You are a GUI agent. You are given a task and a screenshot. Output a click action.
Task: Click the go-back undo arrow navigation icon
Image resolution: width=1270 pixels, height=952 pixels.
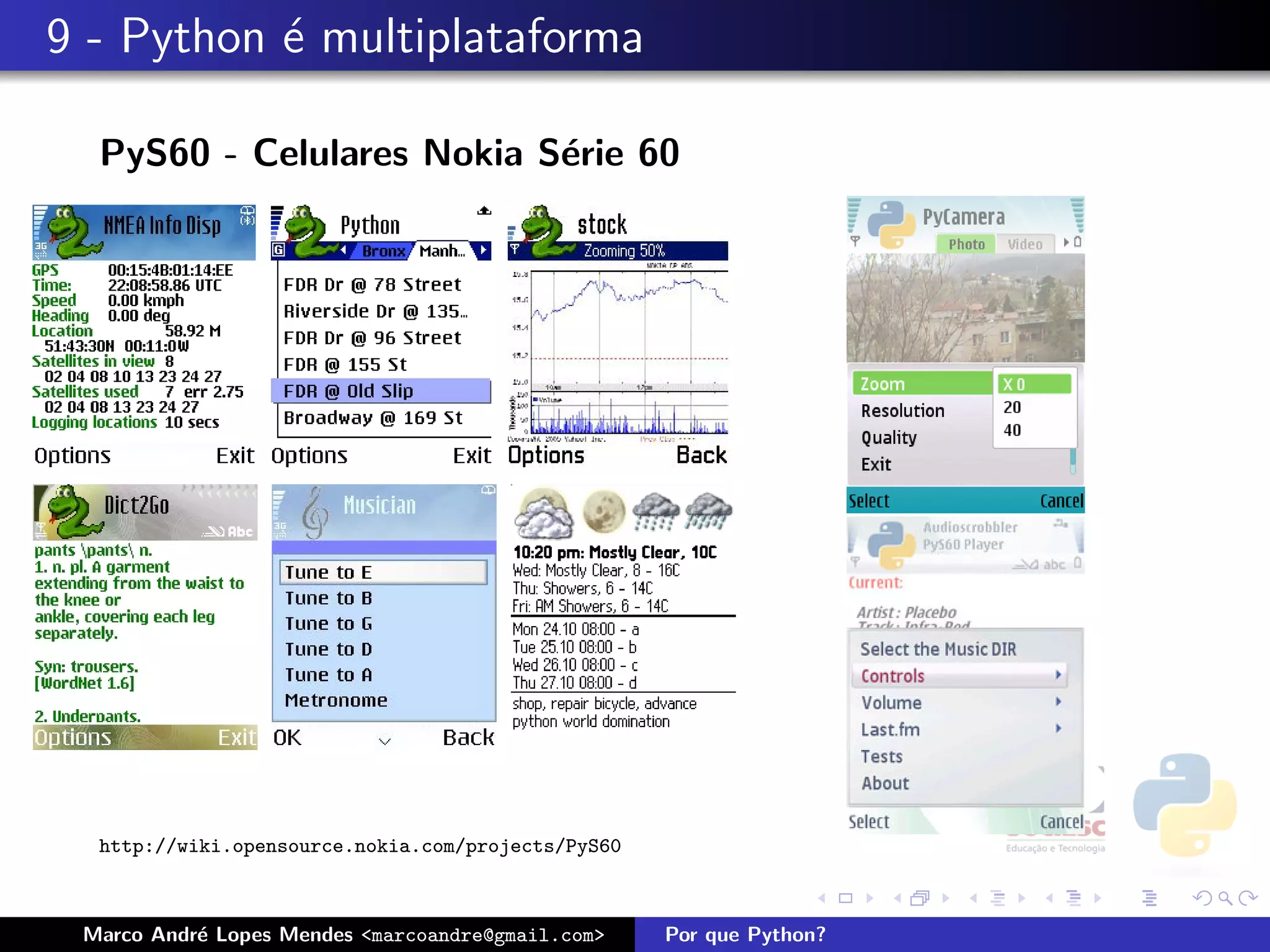point(1202,897)
